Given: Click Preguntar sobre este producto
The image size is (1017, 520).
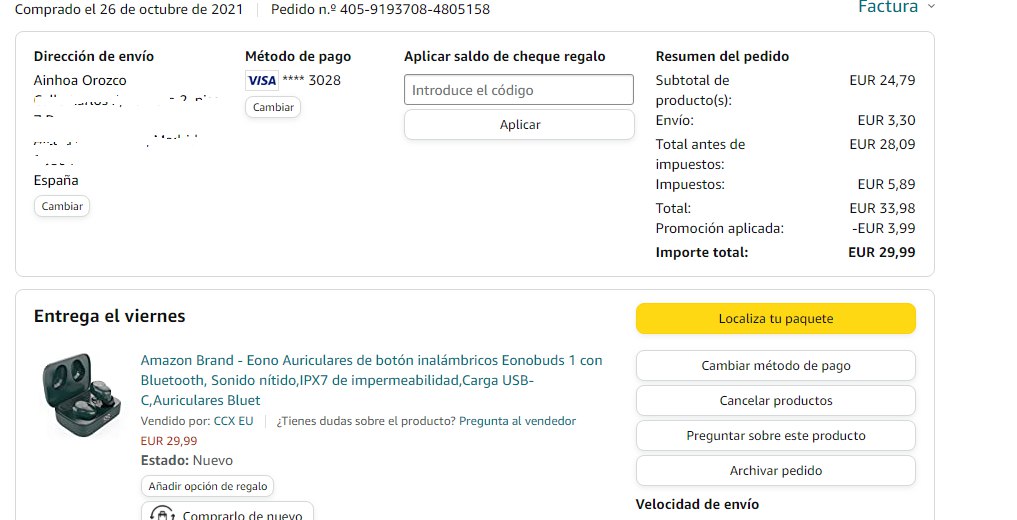Looking at the screenshot, I should [x=775, y=436].
